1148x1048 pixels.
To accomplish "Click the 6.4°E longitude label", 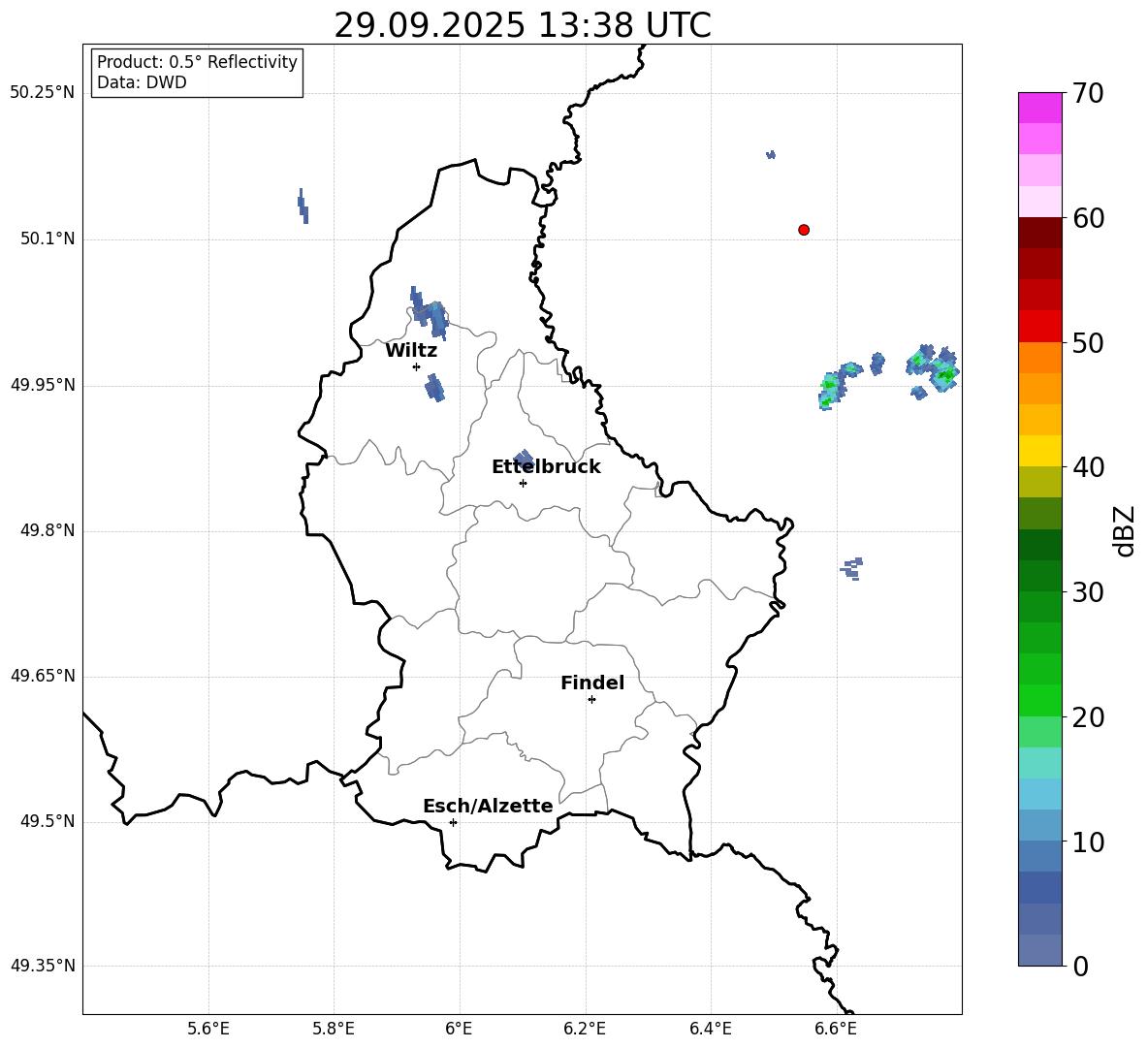I will 710,1029.
